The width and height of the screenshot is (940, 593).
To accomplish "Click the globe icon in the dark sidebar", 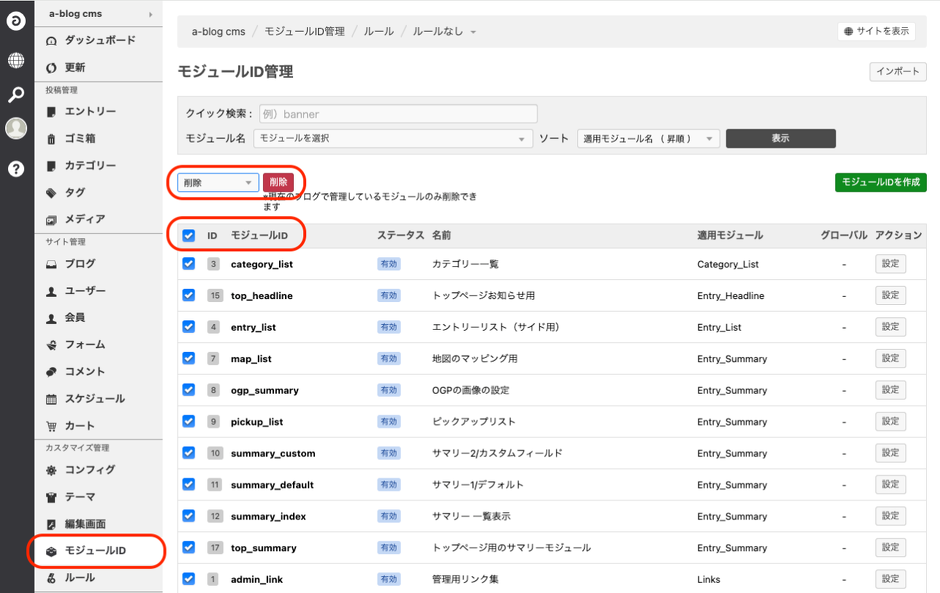I will 16,60.
